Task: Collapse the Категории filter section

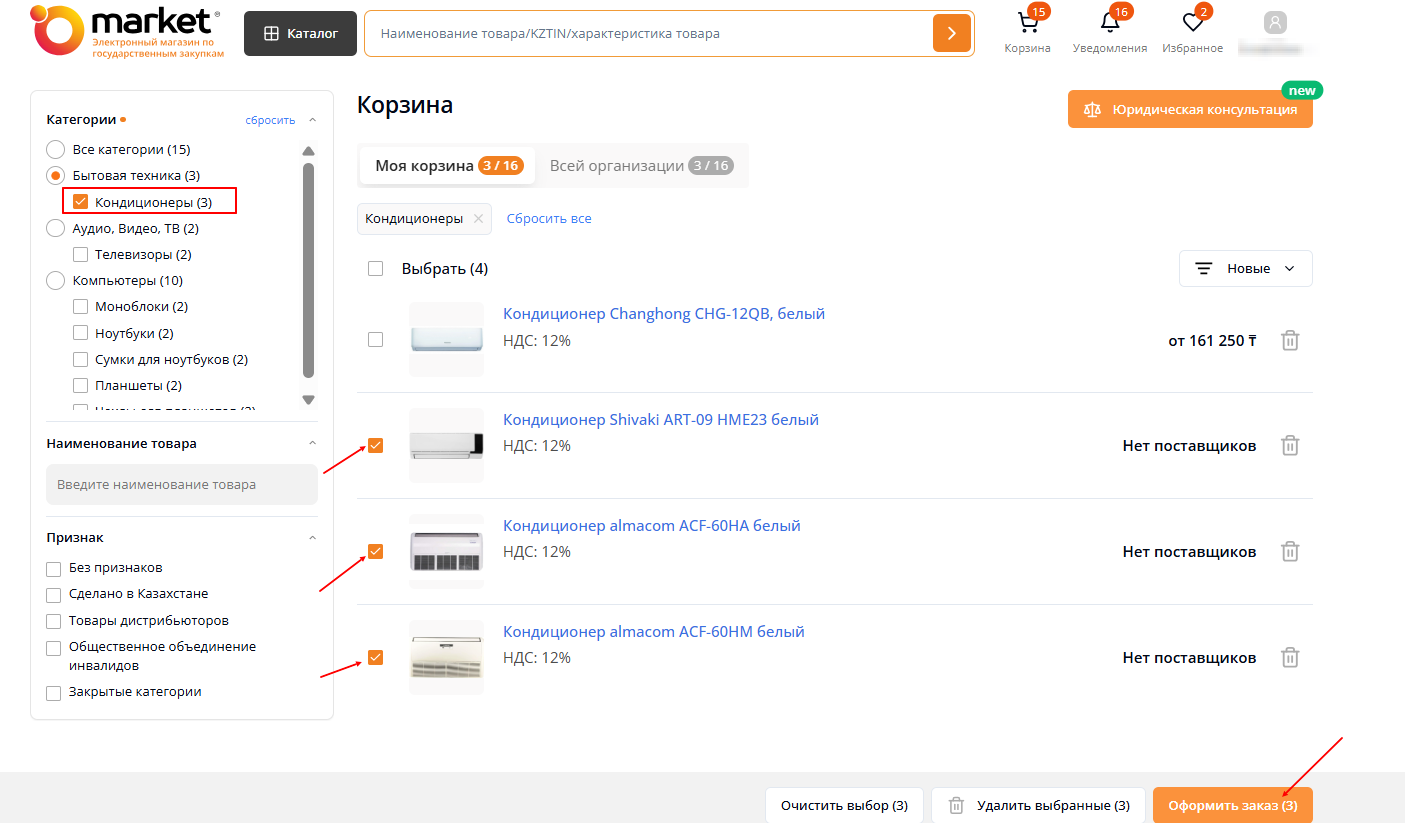Action: pyautogui.click(x=312, y=120)
